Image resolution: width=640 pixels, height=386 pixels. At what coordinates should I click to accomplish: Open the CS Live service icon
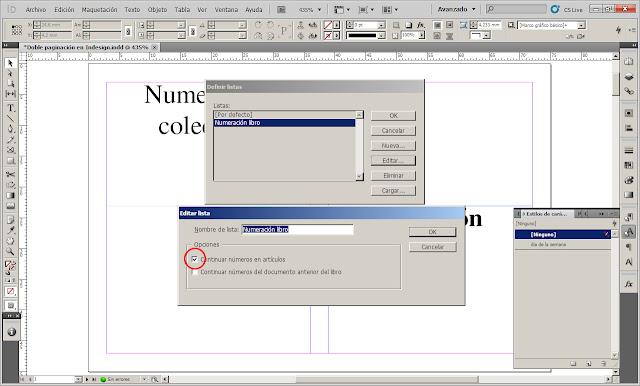click(555, 9)
